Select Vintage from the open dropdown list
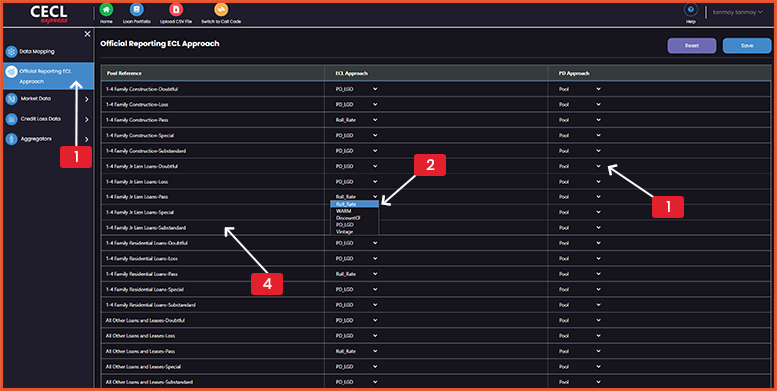 354,231
